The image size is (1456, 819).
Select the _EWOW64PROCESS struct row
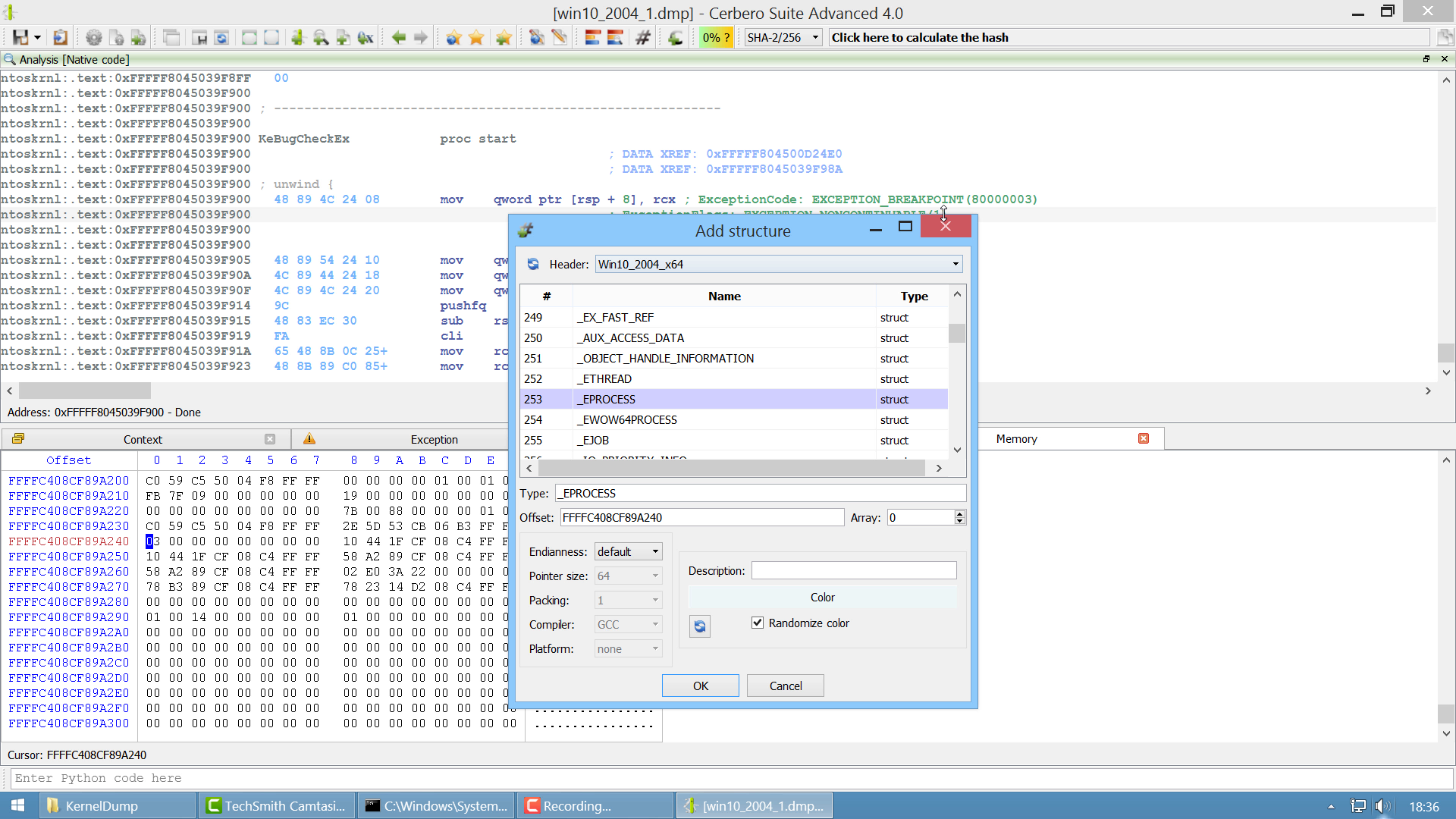[734, 419]
